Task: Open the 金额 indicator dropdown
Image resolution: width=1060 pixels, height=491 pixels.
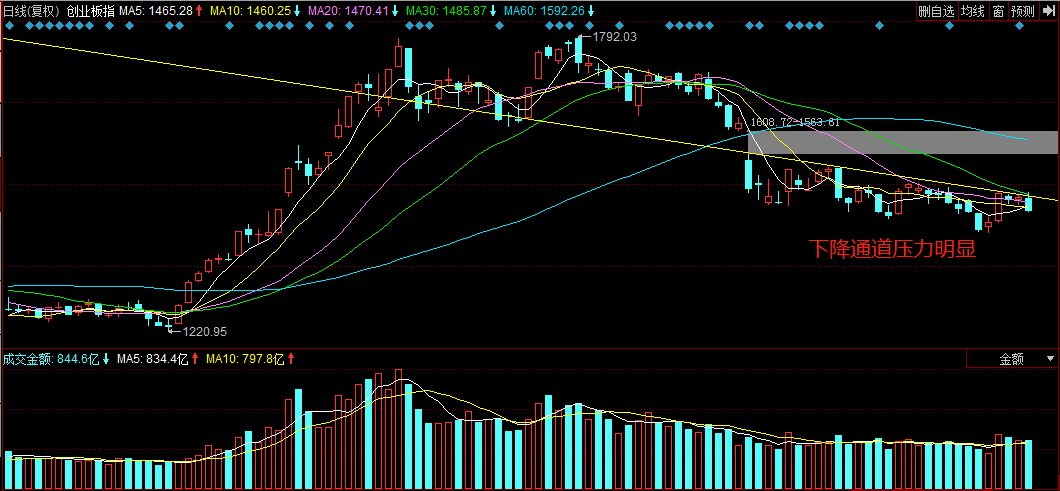Action: pyautogui.click(x=1011, y=358)
